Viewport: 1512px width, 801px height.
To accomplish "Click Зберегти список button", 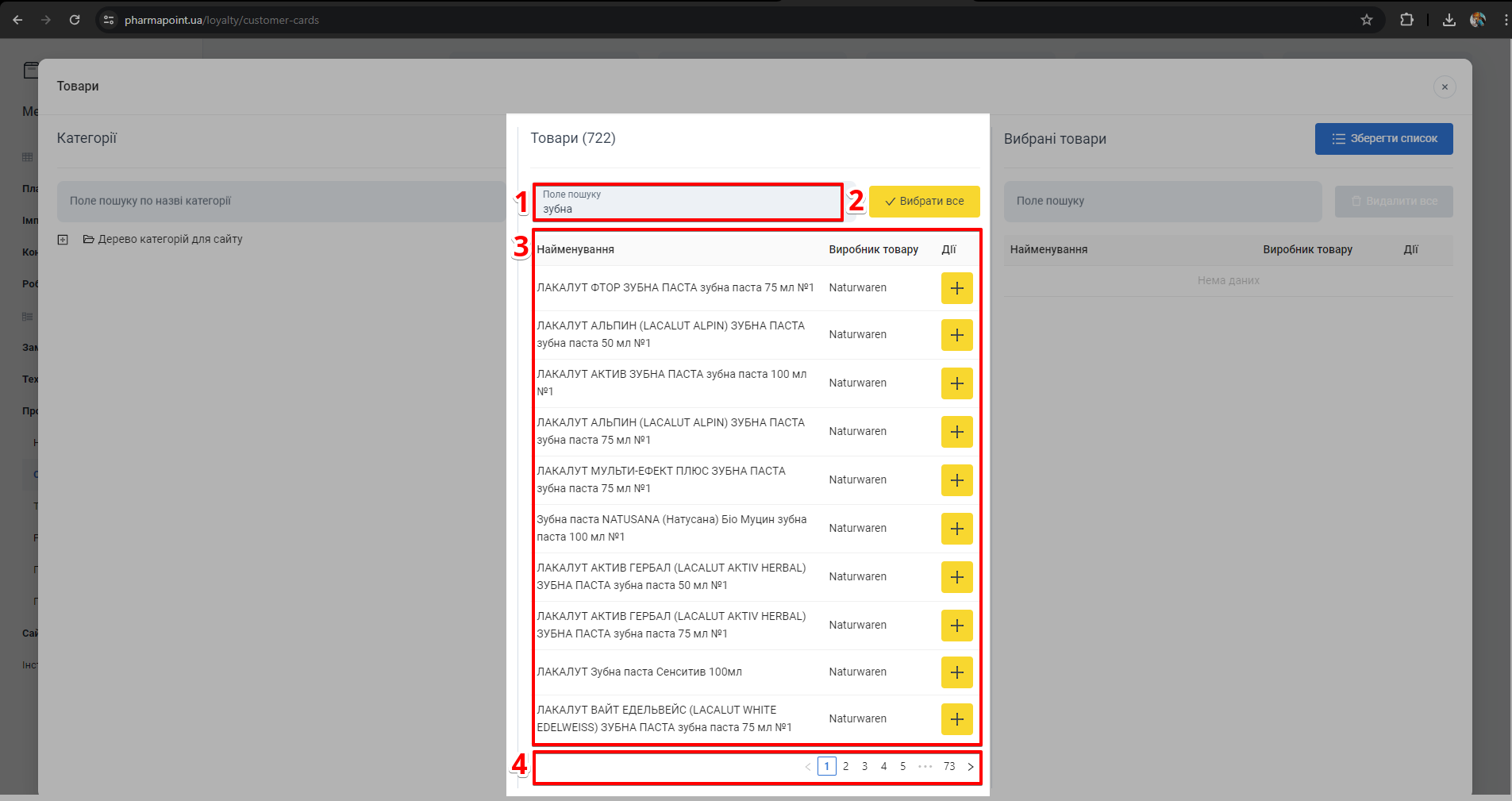I will tap(1383, 139).
